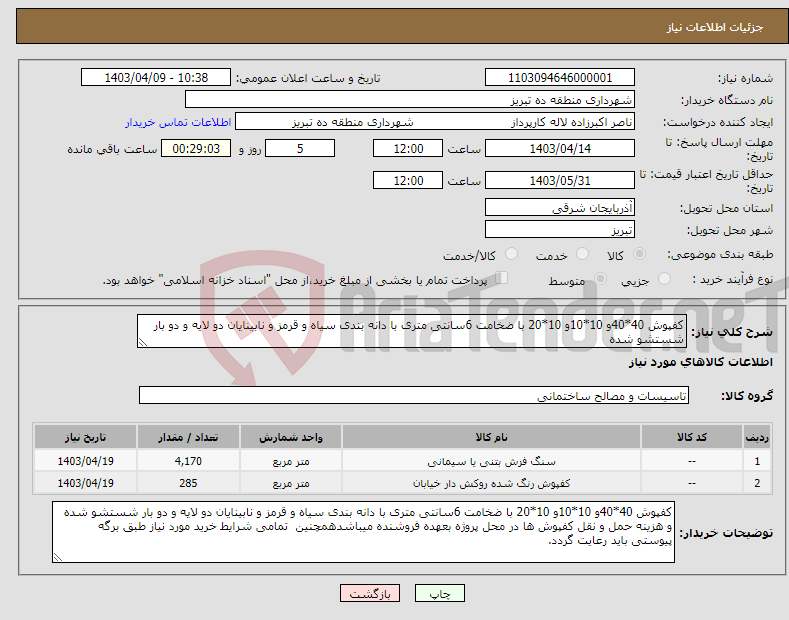Image resolution: width=789 pixels, height=620 pixels.
Task: Click price validity date 1403/05/31
Action: (x=560, y=180)
